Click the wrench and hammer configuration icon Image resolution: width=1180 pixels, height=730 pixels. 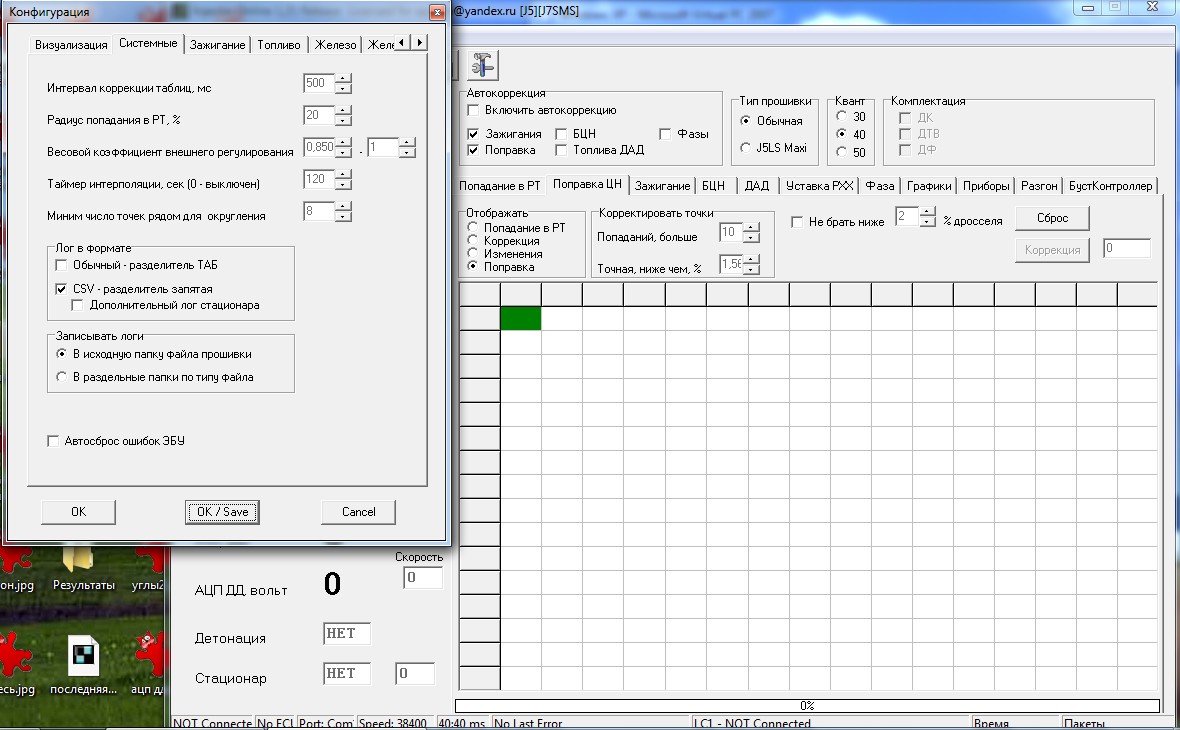click(x=483, y=63)
